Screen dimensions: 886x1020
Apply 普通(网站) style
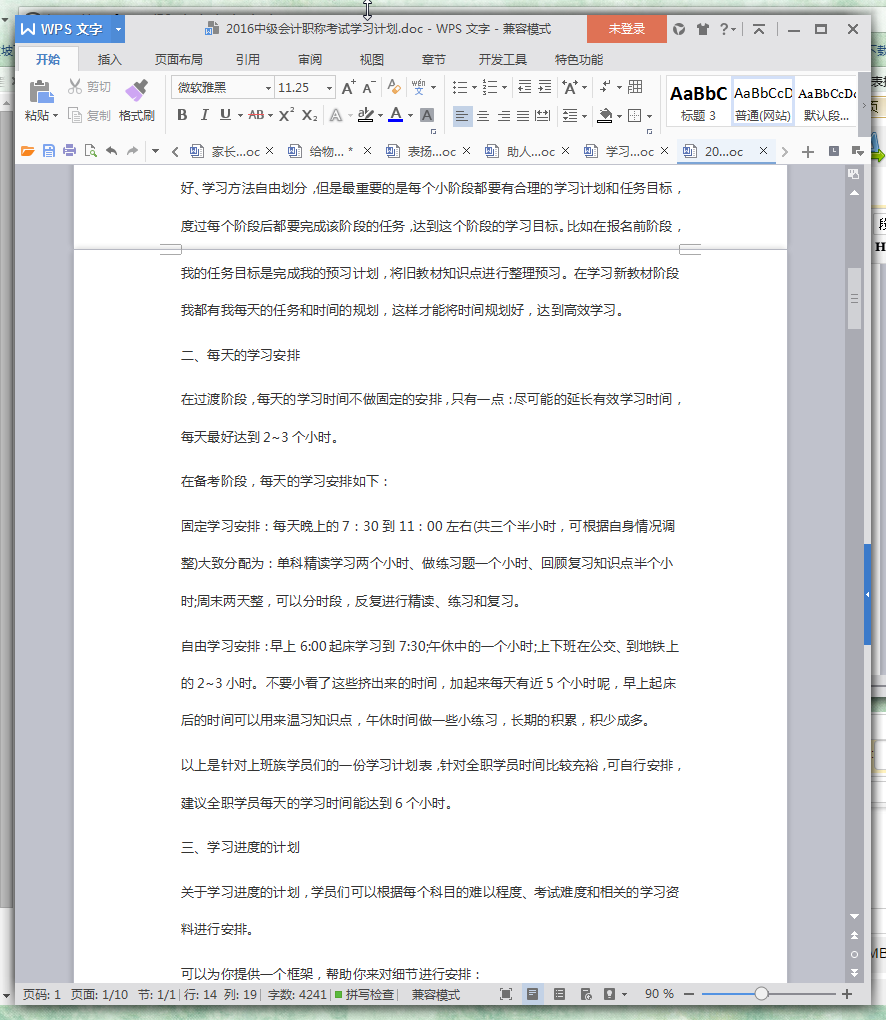(x=763, y=103)
